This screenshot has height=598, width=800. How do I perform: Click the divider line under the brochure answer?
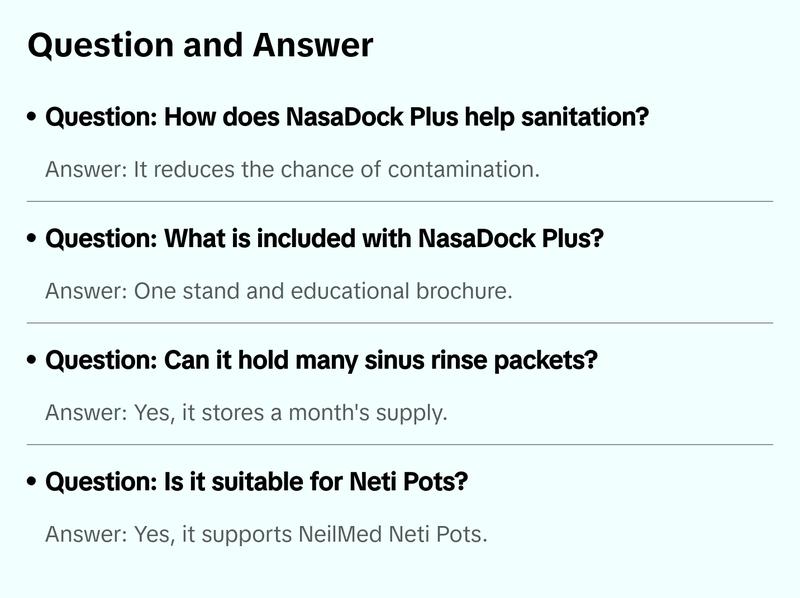click(x=400, y=323)
